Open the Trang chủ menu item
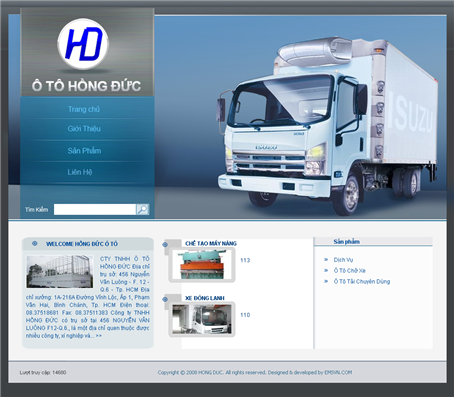The width and height of the screenshot is (454, 397). pyautogui.click(x=84, y=109)
